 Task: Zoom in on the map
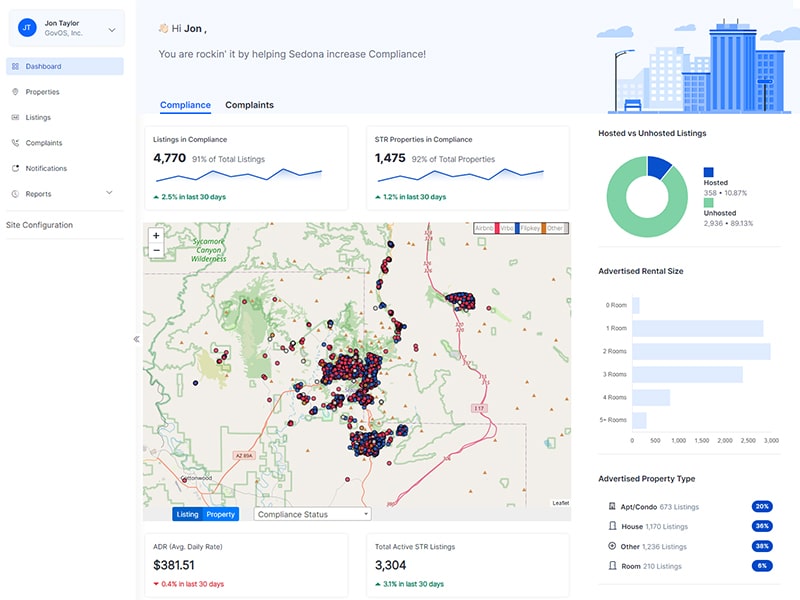[x=156, y=236]
